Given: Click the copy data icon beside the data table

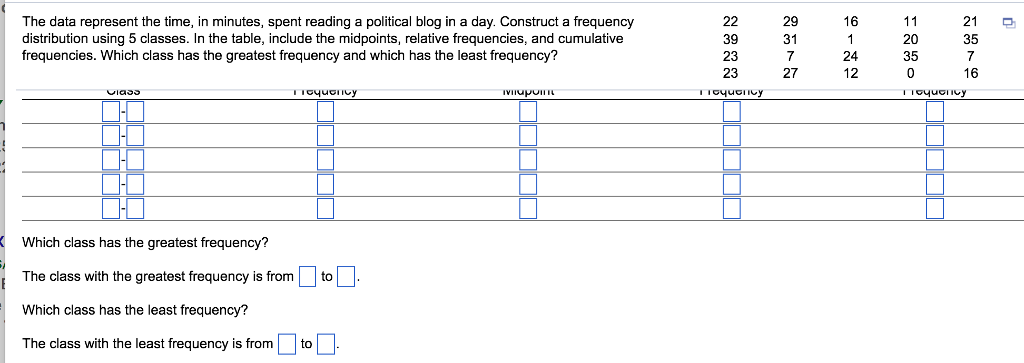Looking at the screenshot, I should point(1009,24).
